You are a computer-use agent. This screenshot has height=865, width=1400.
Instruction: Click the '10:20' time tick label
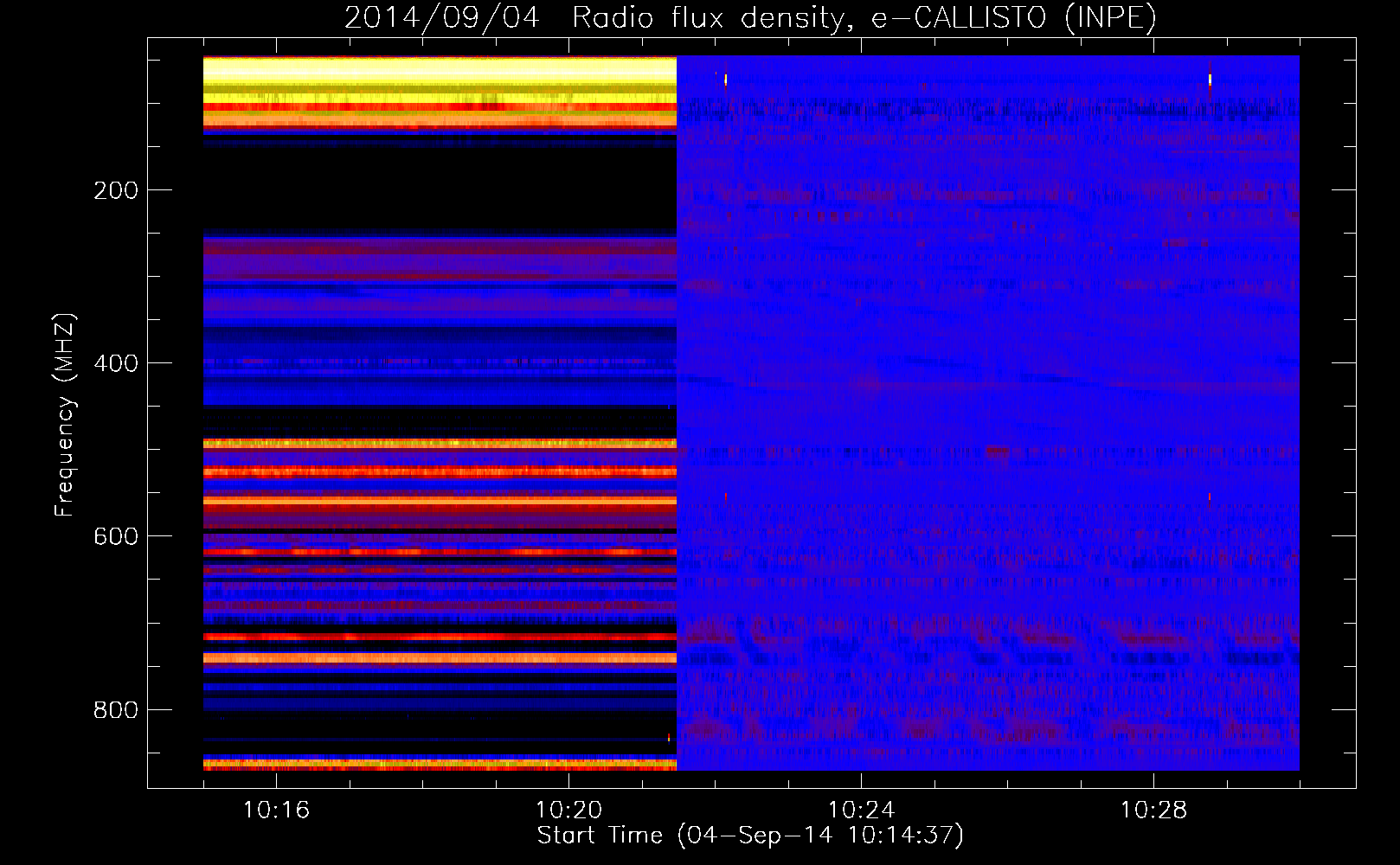[x=568, y=810]
